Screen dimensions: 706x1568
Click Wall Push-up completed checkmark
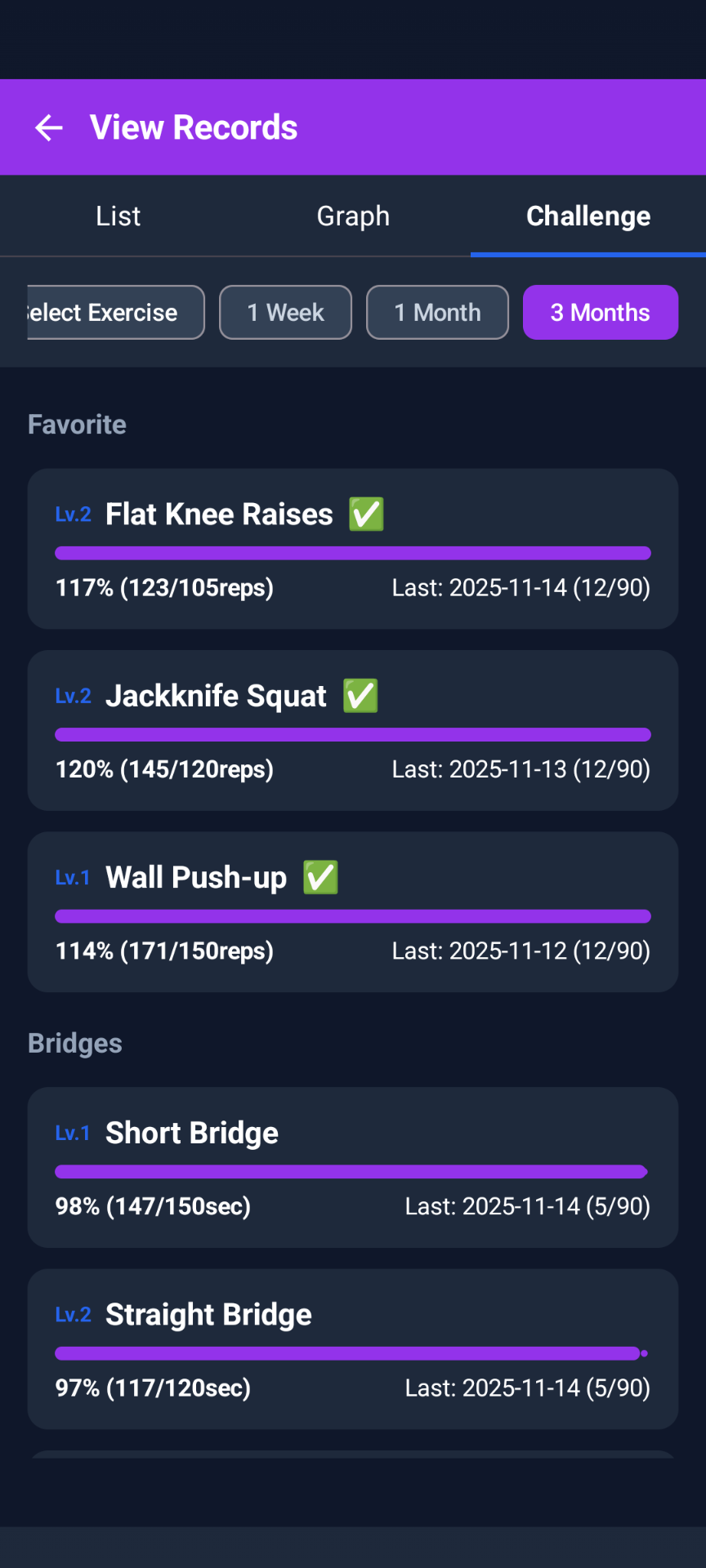pos(320,878)
